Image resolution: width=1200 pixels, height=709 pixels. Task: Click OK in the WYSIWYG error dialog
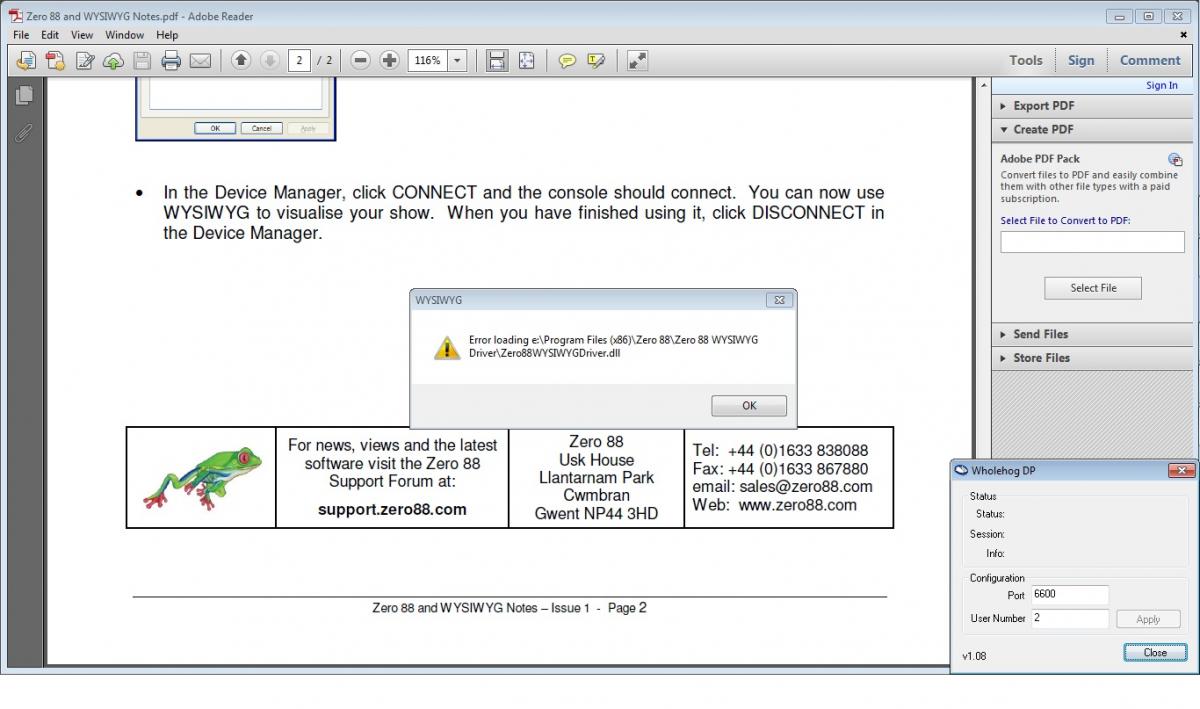749,406
